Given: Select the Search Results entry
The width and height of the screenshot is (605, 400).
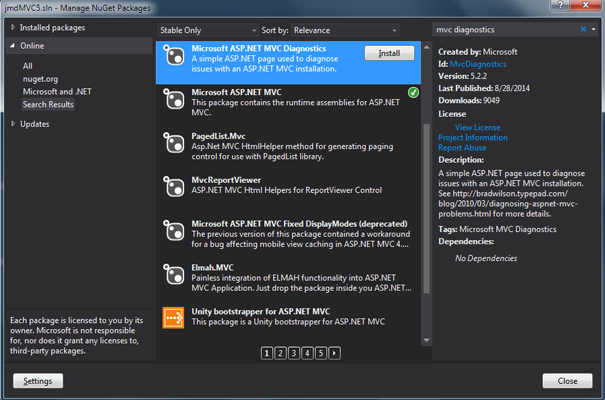Looking at the screenshot, I should 48,105.
